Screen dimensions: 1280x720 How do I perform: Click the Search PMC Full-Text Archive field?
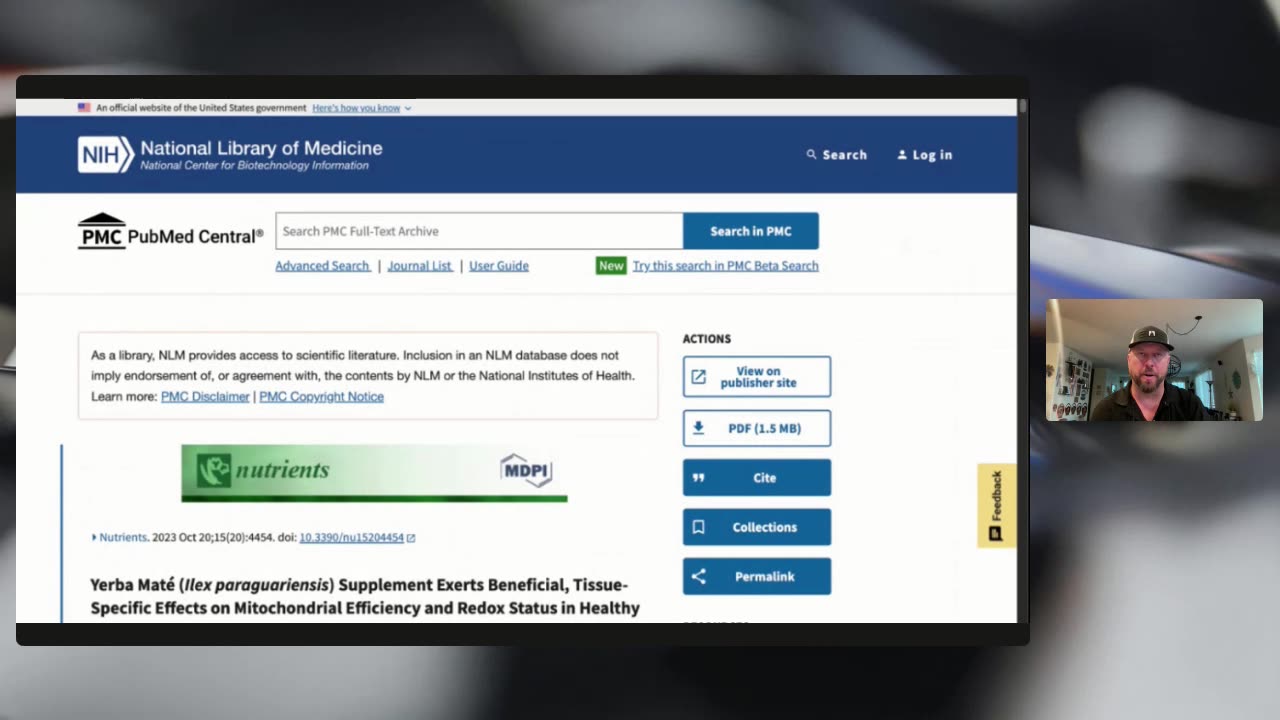tap(479, 231)
